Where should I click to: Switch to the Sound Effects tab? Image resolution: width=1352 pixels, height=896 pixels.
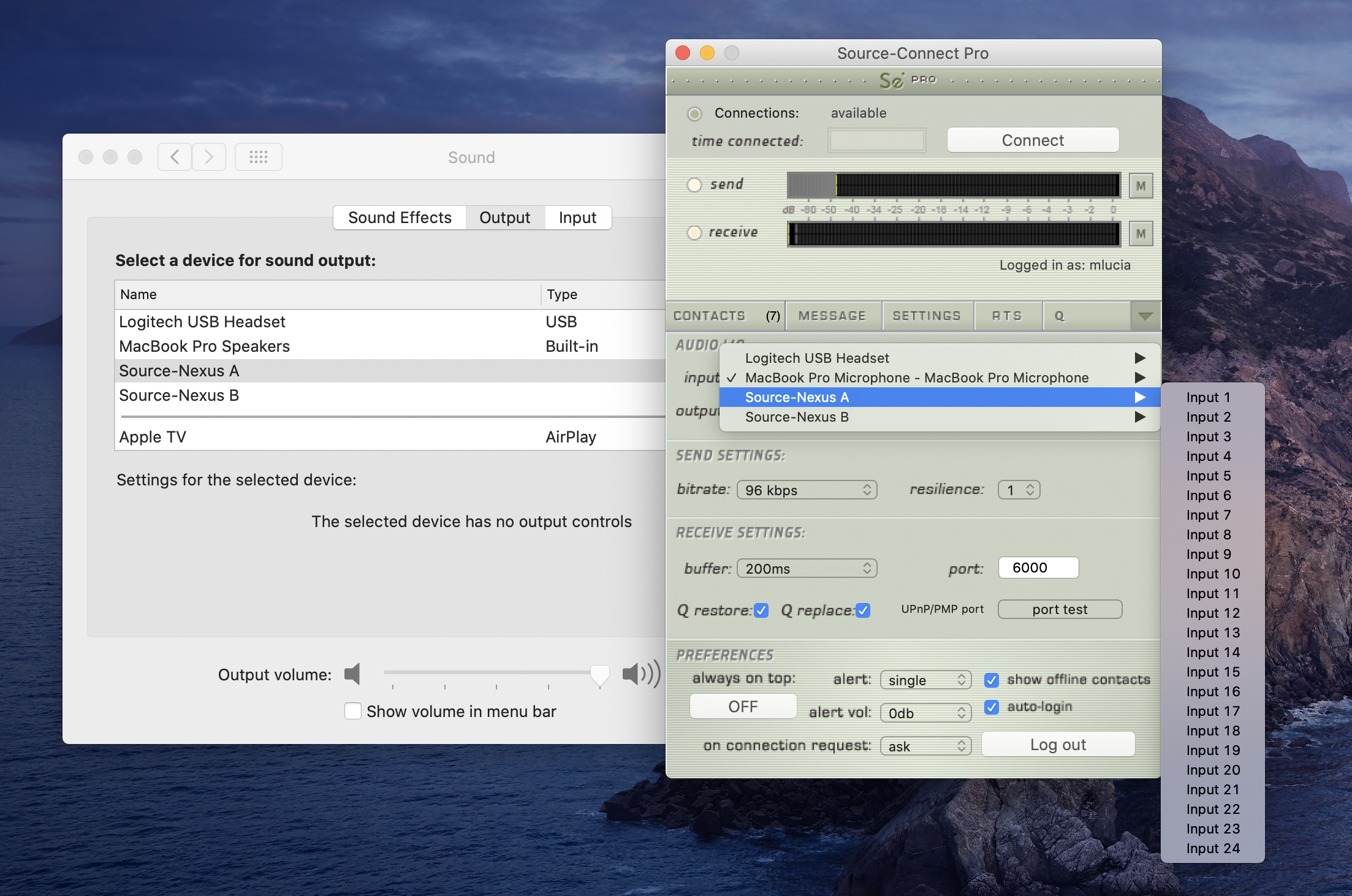point(400,218)
